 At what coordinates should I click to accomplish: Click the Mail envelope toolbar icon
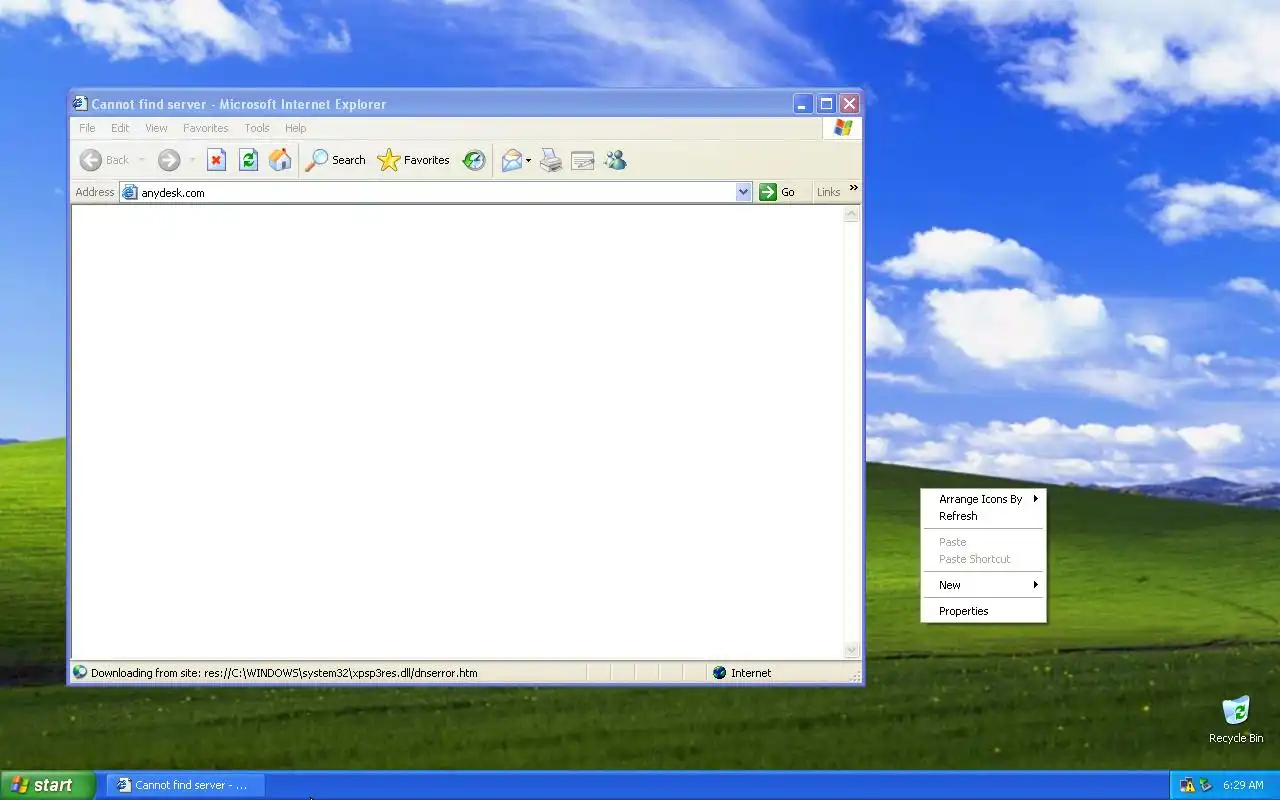511,160
